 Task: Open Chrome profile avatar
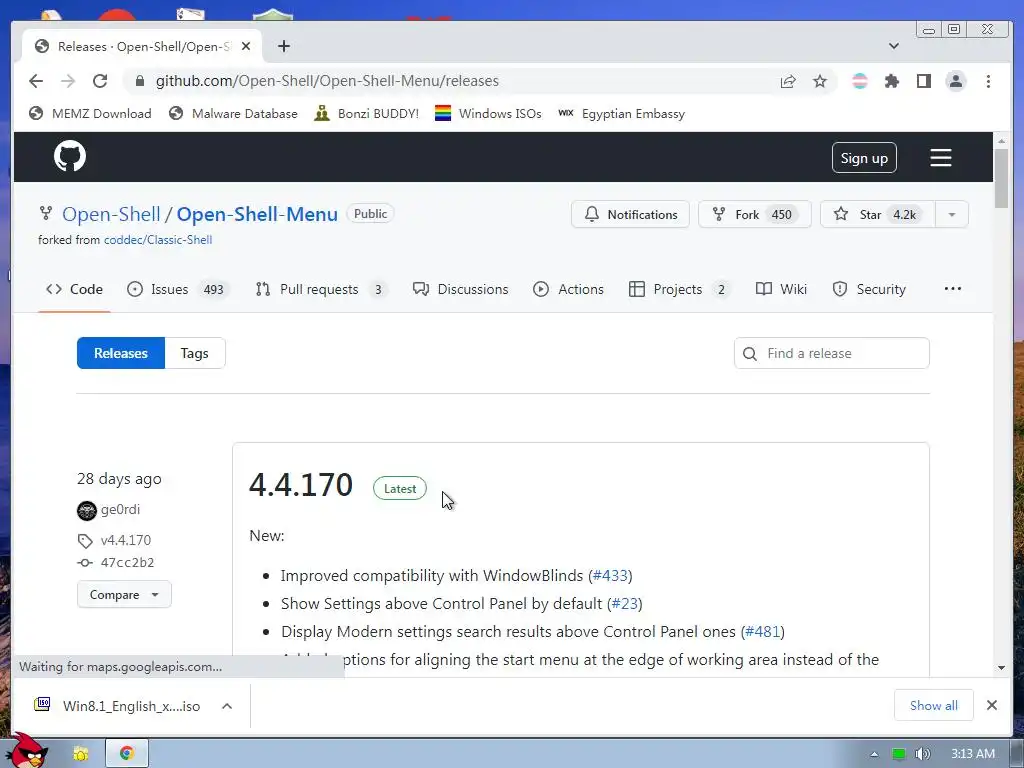coord(955,81)
